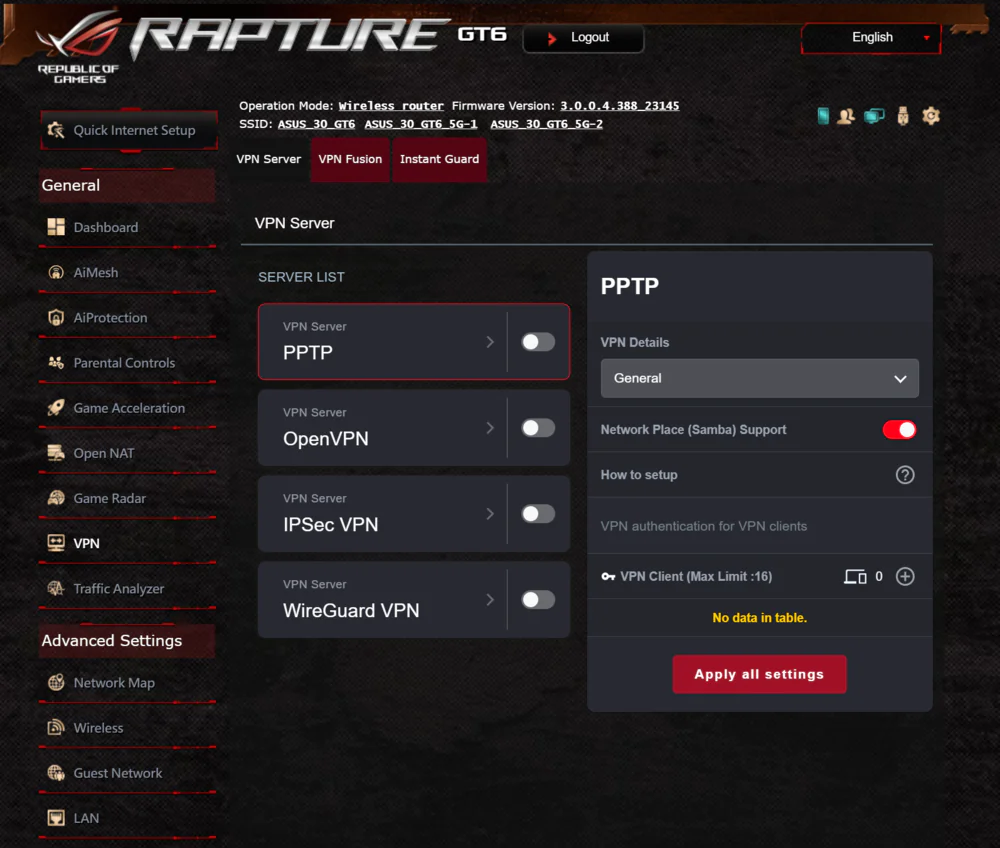This screenshot has width=1000, height=848.
Task: Click the LAN sidebar icon
Action: pyautogui.click(x=56, y=818)
